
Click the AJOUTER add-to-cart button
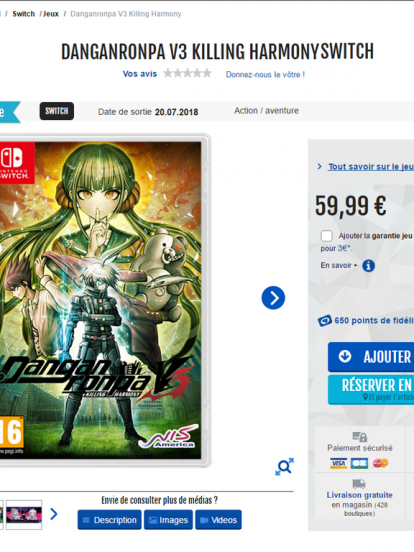coord(371,357)
